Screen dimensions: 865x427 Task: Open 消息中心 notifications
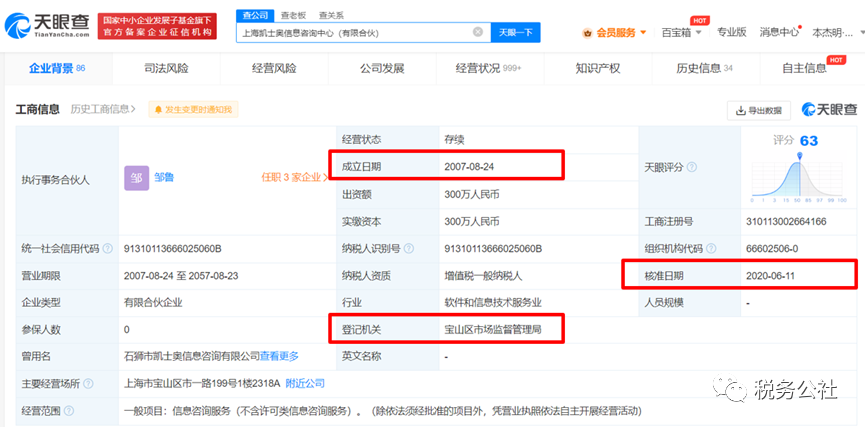coord(779,32)
